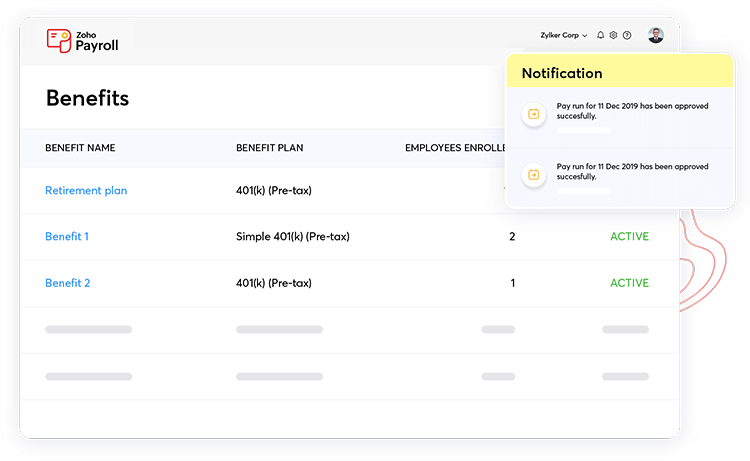The image size is (750, 461).
Task: Sort by the Benefit Plan column header
Action: pos(269,148)
